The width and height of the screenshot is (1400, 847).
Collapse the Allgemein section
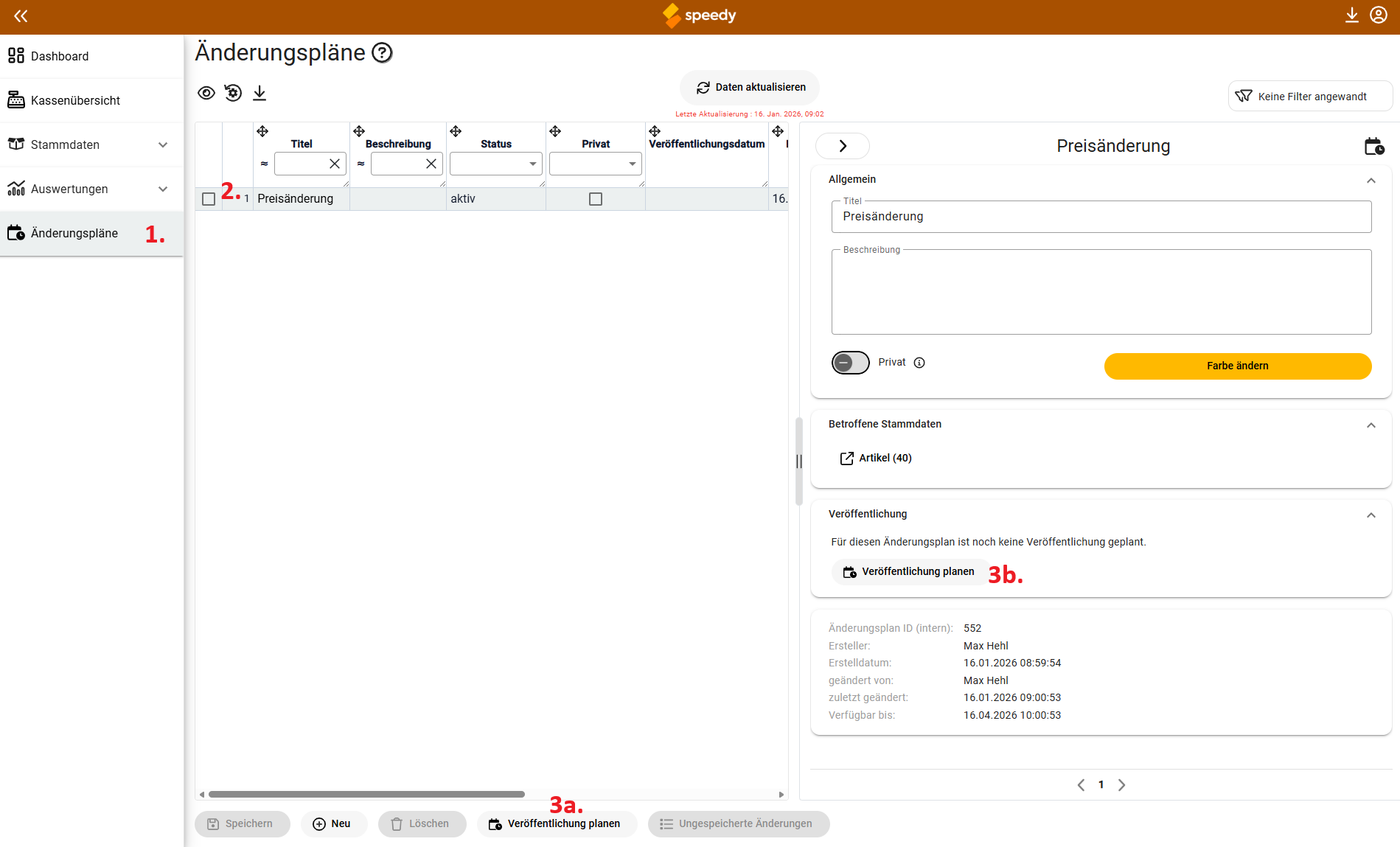tap(1371, 181)
